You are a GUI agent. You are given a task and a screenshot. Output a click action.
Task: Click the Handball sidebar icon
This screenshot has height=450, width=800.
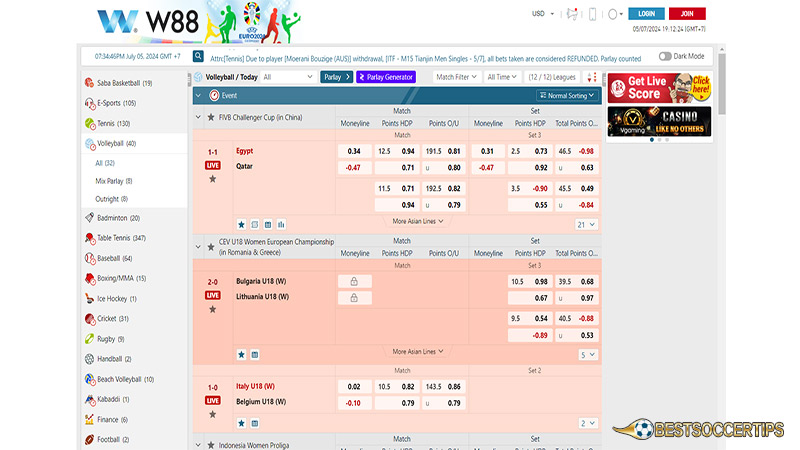coord(89,359)
